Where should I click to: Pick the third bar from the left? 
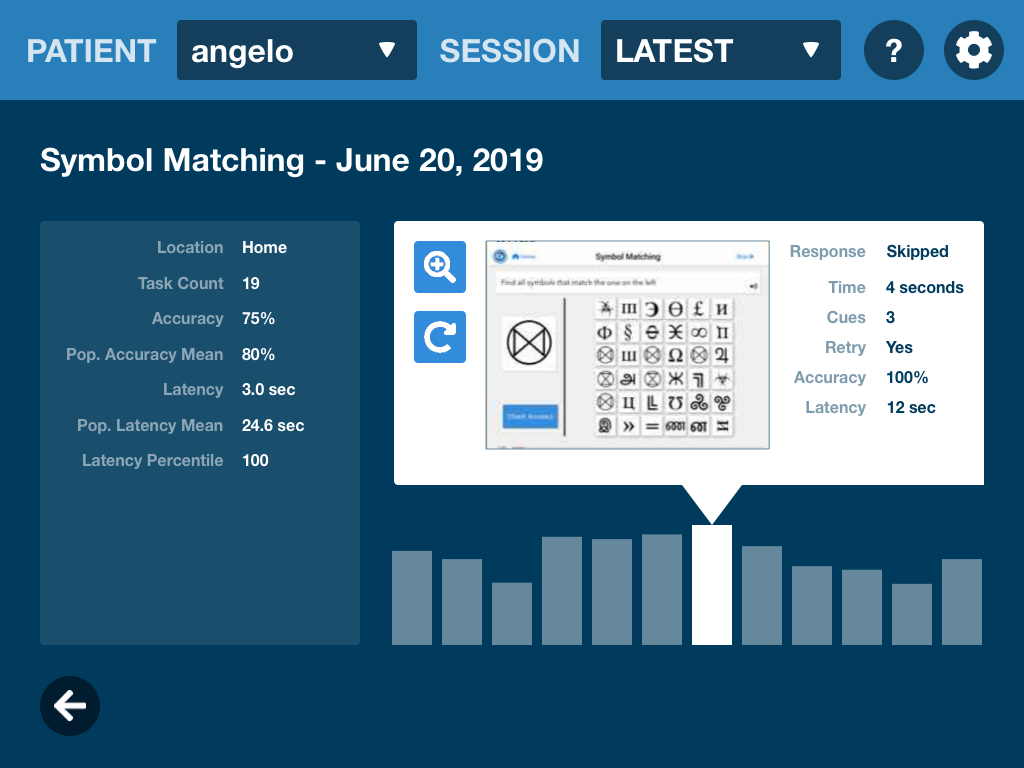tap(512, 614)
